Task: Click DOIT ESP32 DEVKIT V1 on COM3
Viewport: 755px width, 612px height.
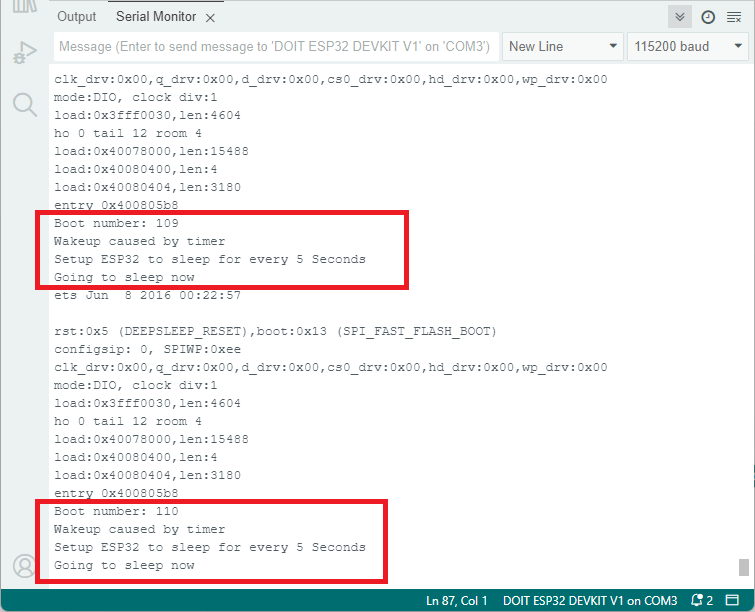Action: [x=589, y=600]
